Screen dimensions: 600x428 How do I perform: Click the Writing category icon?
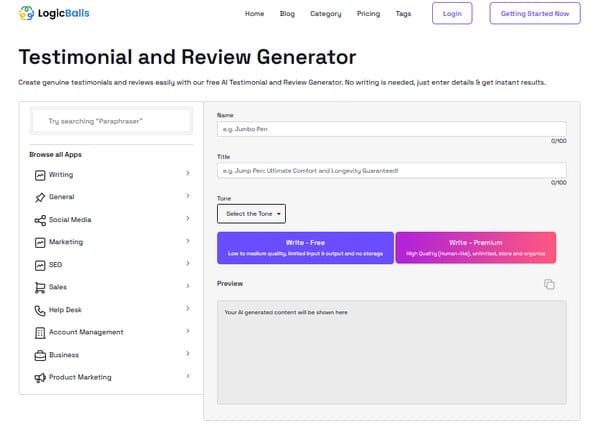(x=40, y=175)
